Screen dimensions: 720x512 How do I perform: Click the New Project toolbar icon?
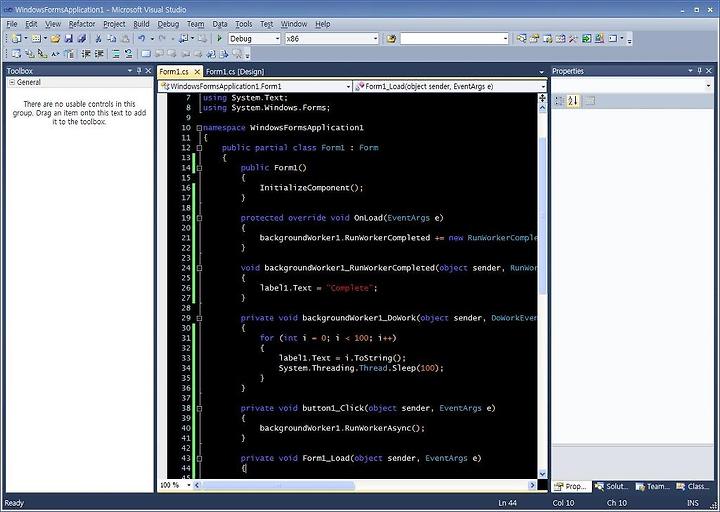pos(16,39)
